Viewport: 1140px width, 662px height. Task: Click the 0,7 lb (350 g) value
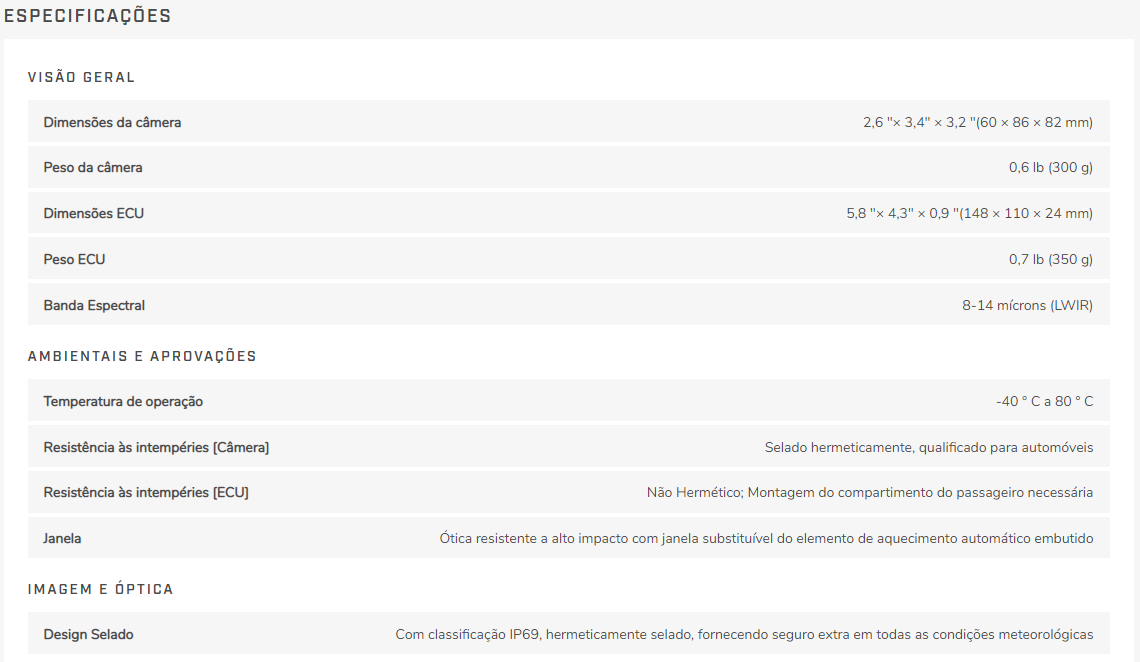[x=1050, y=259]
